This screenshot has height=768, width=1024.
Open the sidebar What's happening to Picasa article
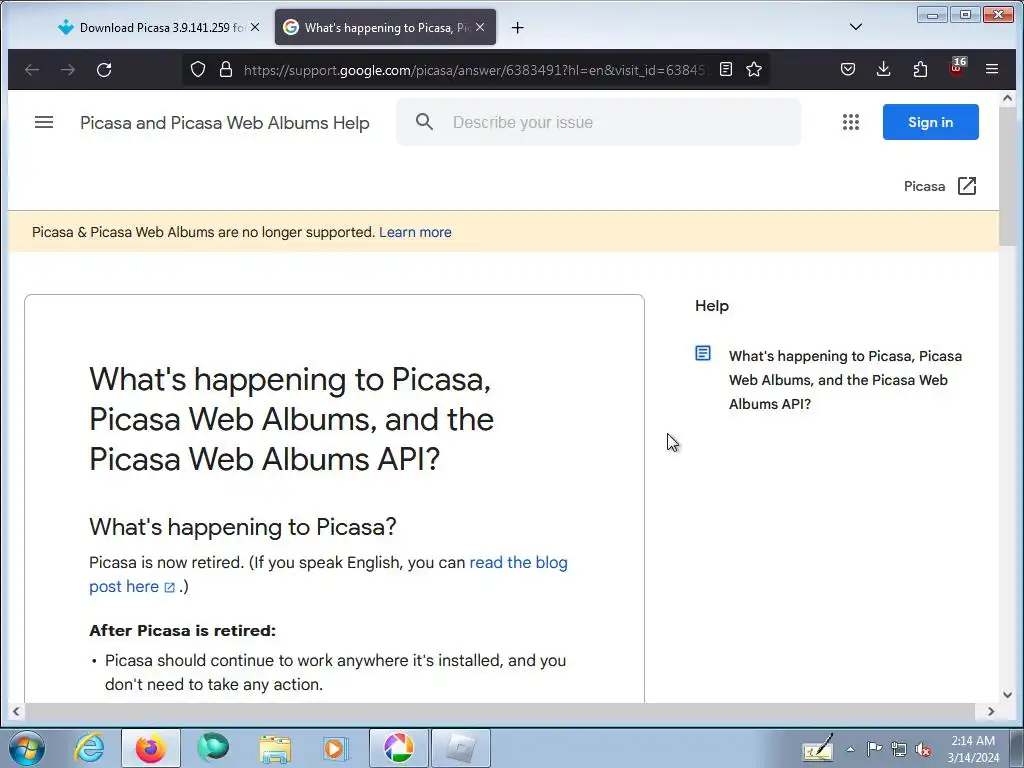pos(845,380)
